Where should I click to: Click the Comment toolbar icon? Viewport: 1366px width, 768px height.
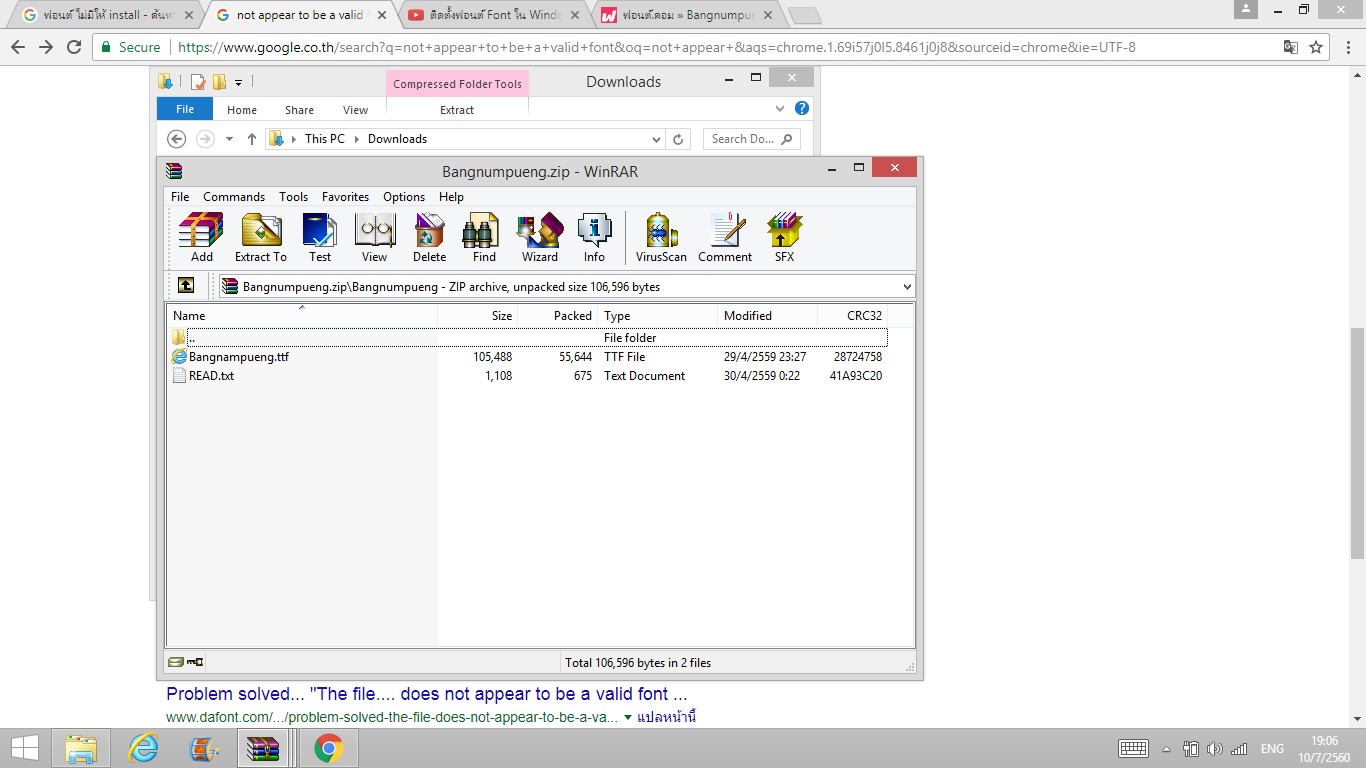pos(725,238)
